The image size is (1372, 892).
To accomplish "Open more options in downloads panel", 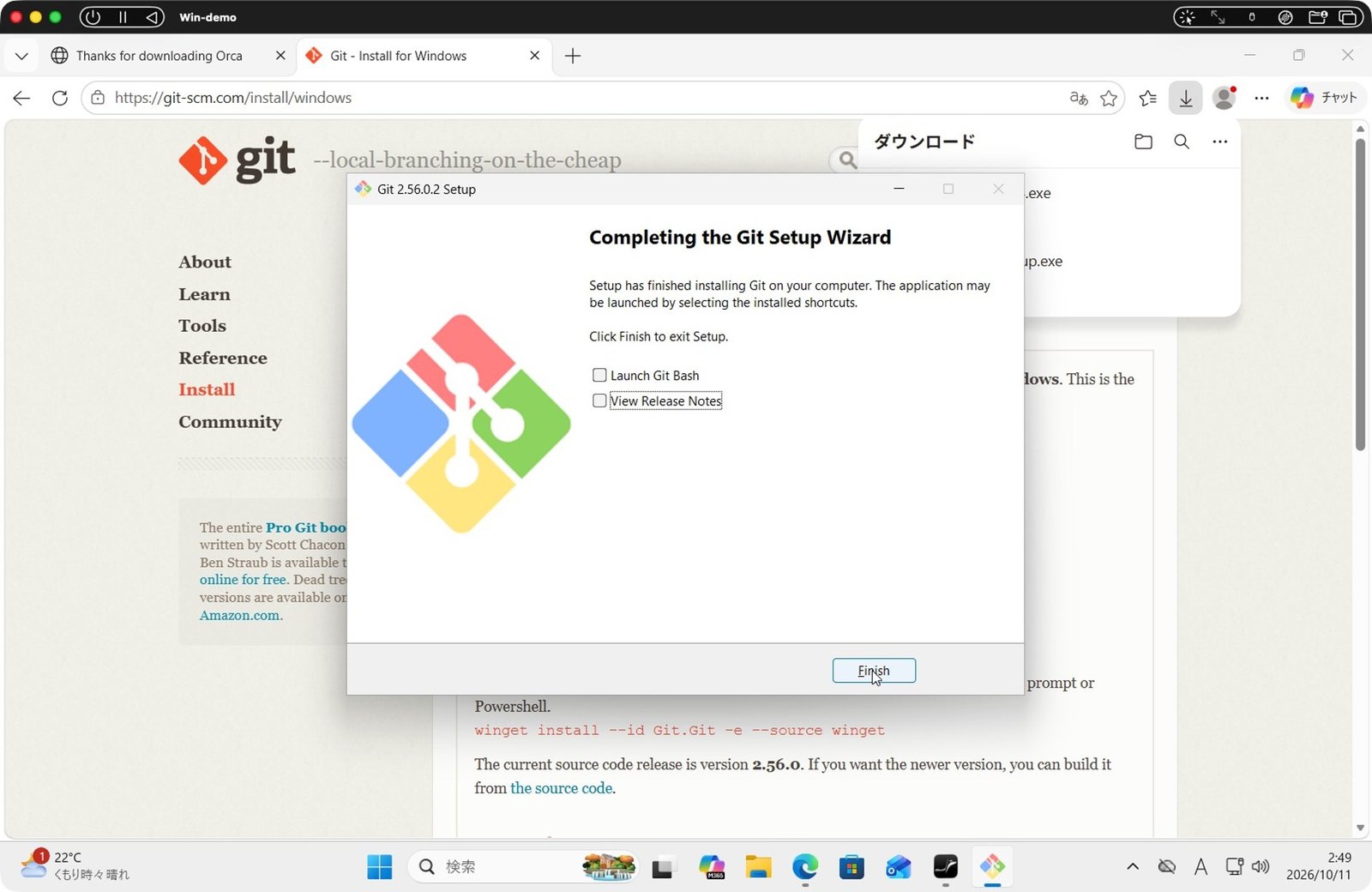I will click(x=1219, y=142).
